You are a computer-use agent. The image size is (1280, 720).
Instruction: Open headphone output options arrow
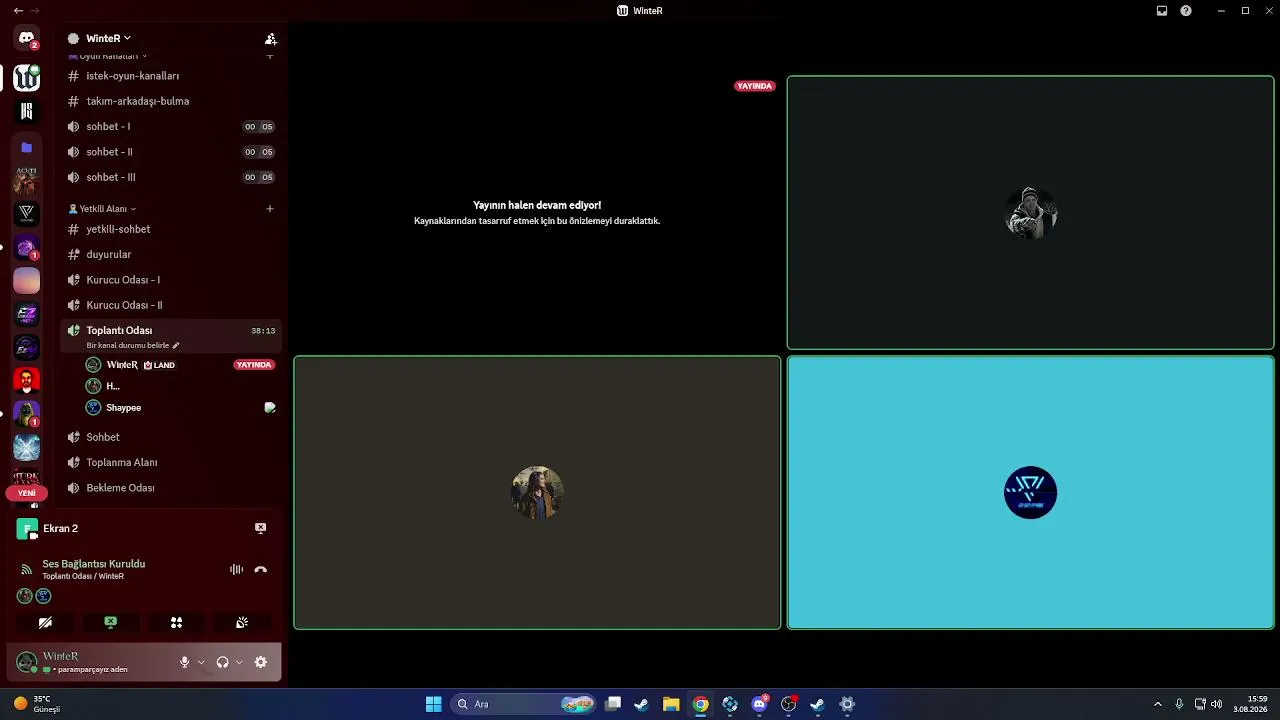[x=239, y=662]
